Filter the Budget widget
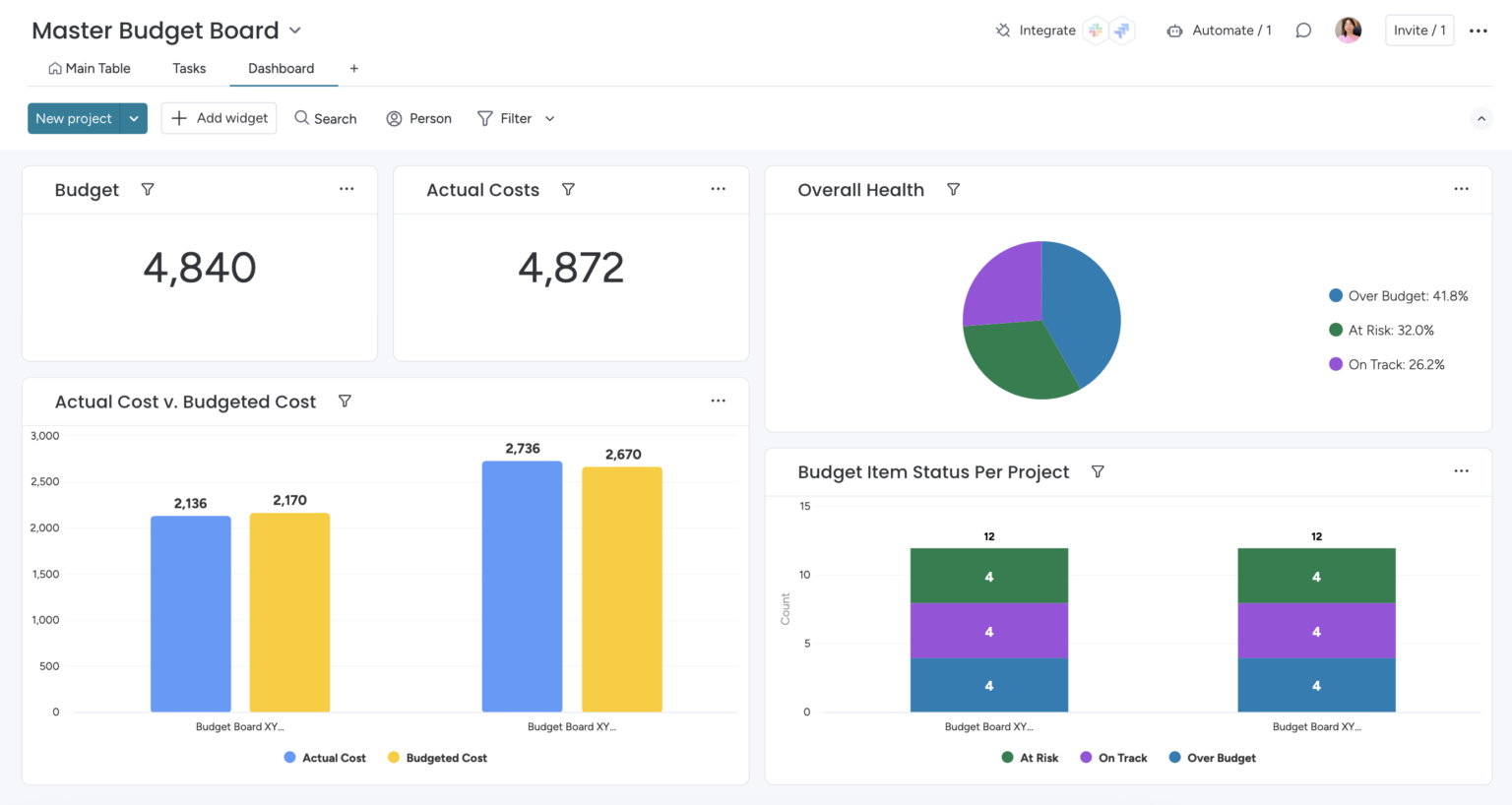The width and height of the screenshot is (1512, 805). [x=148, y=189]
